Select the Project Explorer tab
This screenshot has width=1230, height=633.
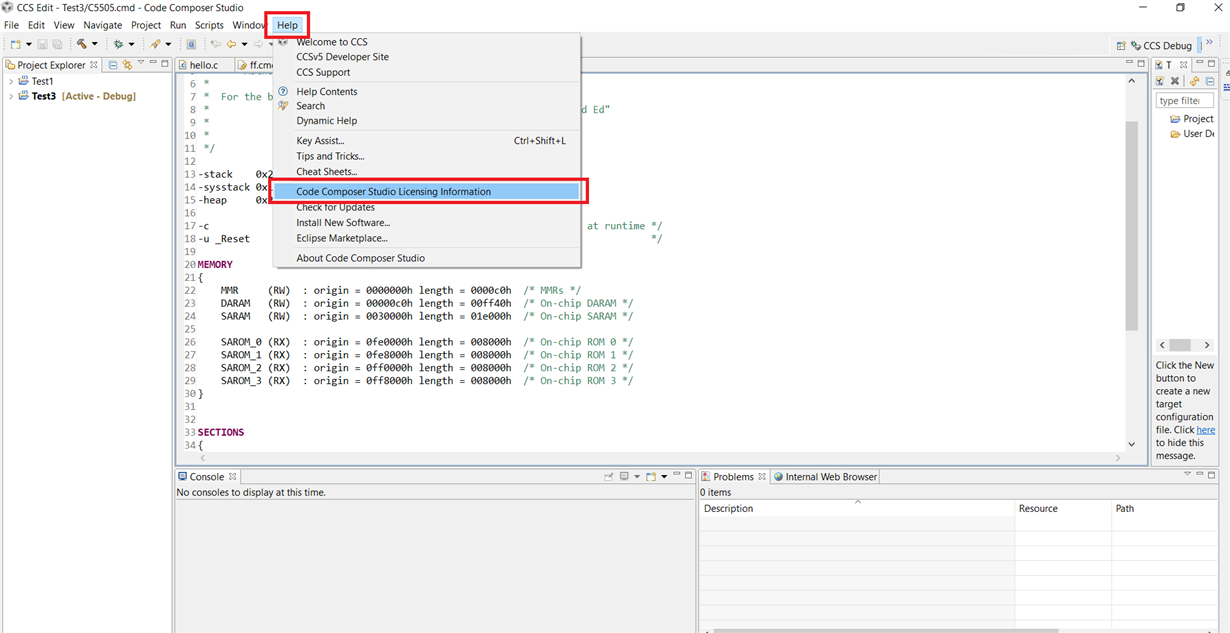(x=52, y=65)
